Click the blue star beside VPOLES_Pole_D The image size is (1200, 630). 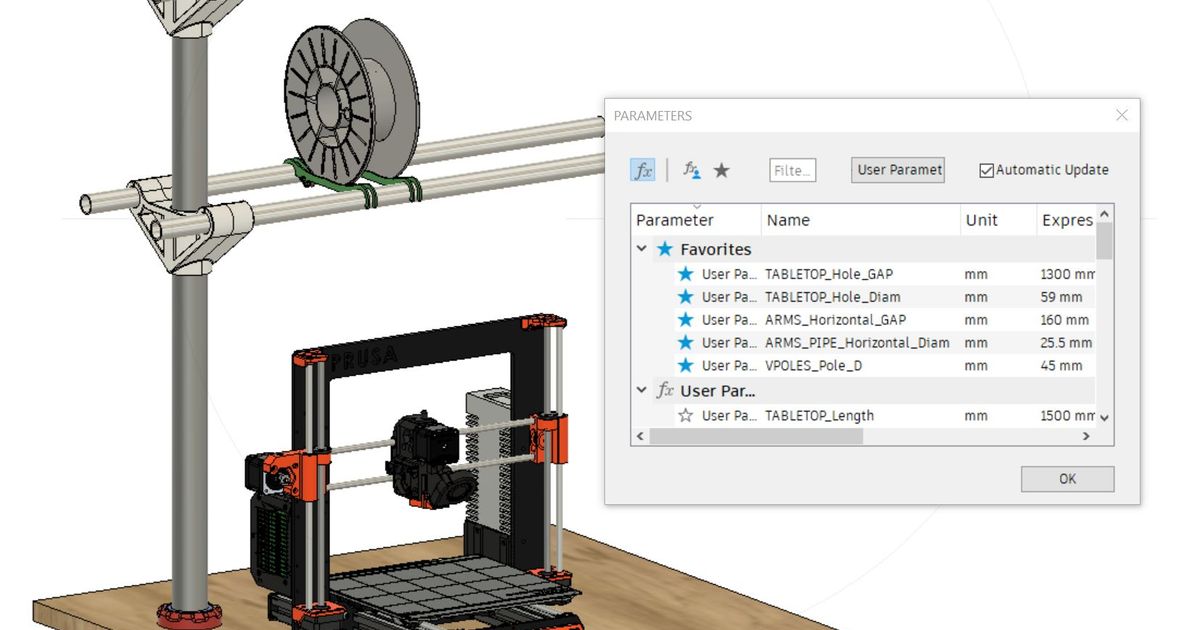click(x=685, y=365)
